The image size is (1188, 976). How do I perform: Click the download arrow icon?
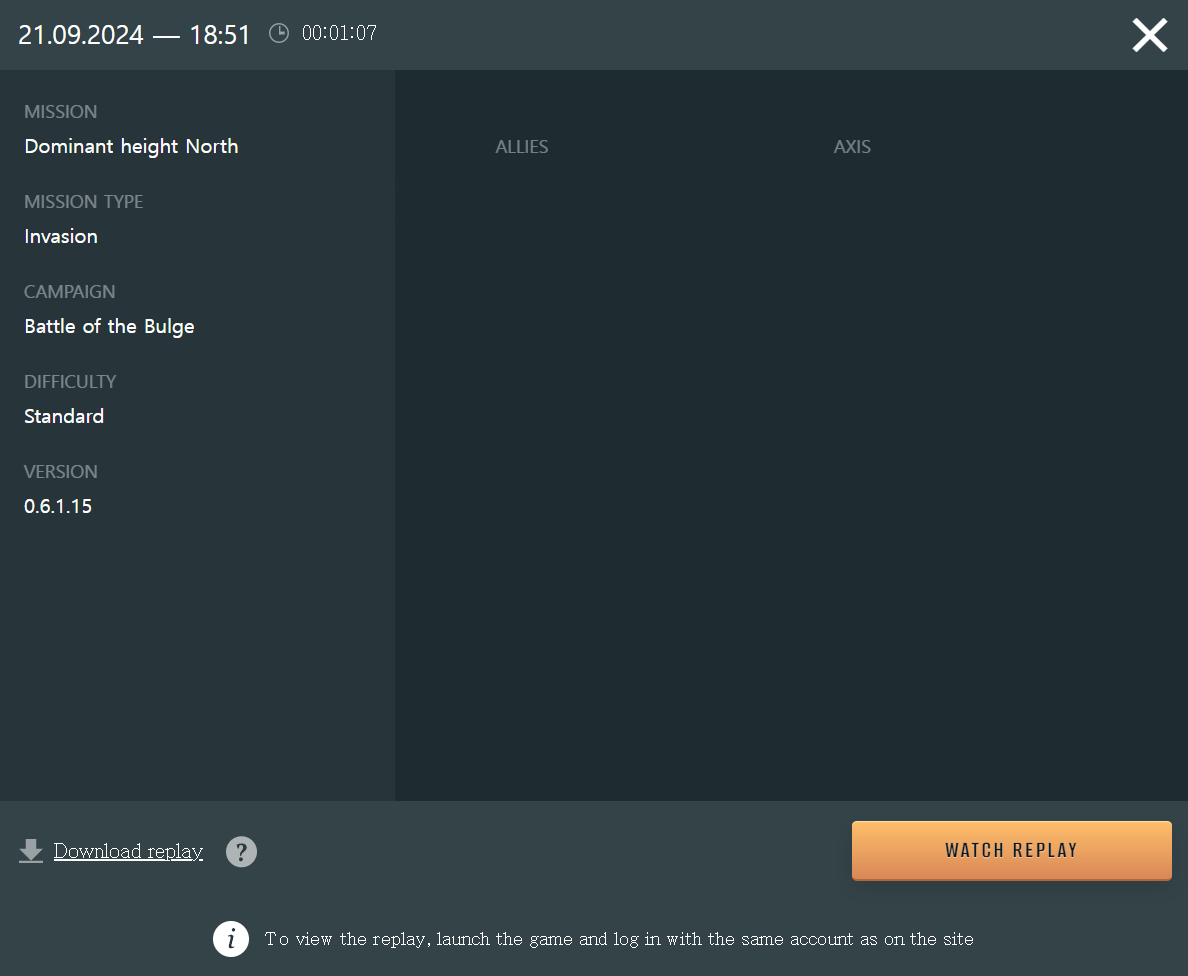tap(31, 851)
